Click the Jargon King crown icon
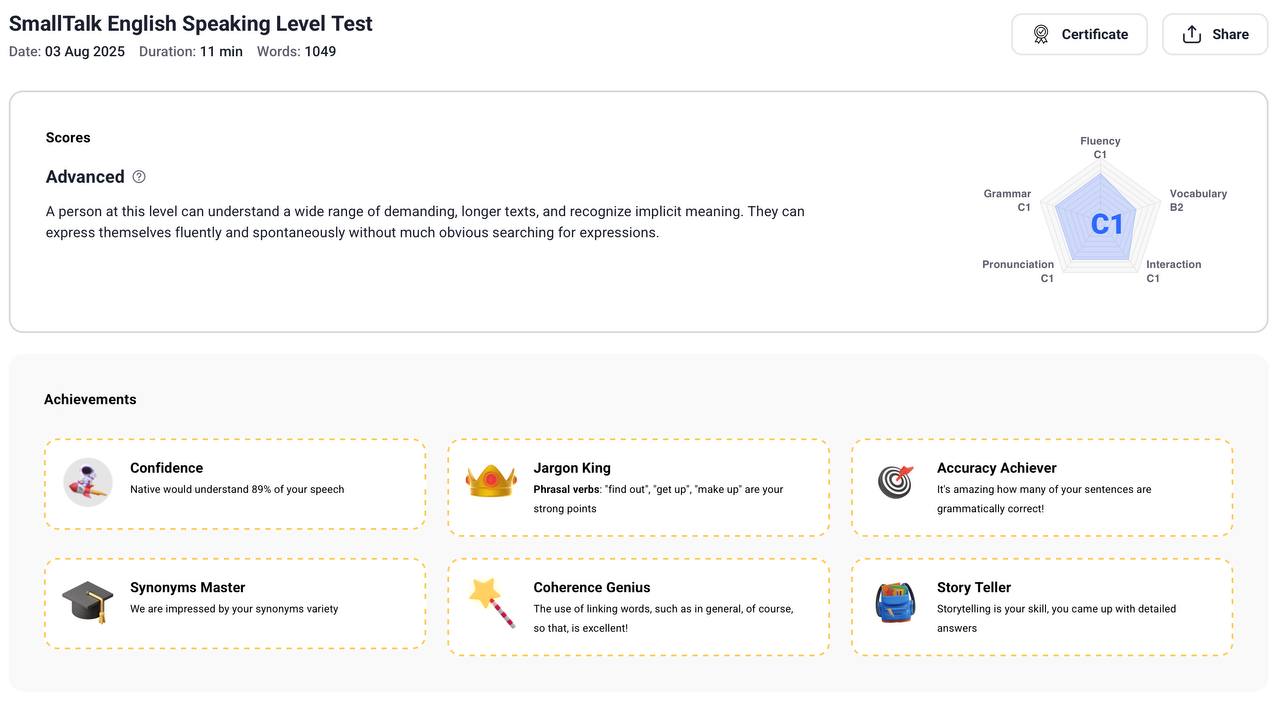This screenshot has width=1280, height=702. [491, 481]
